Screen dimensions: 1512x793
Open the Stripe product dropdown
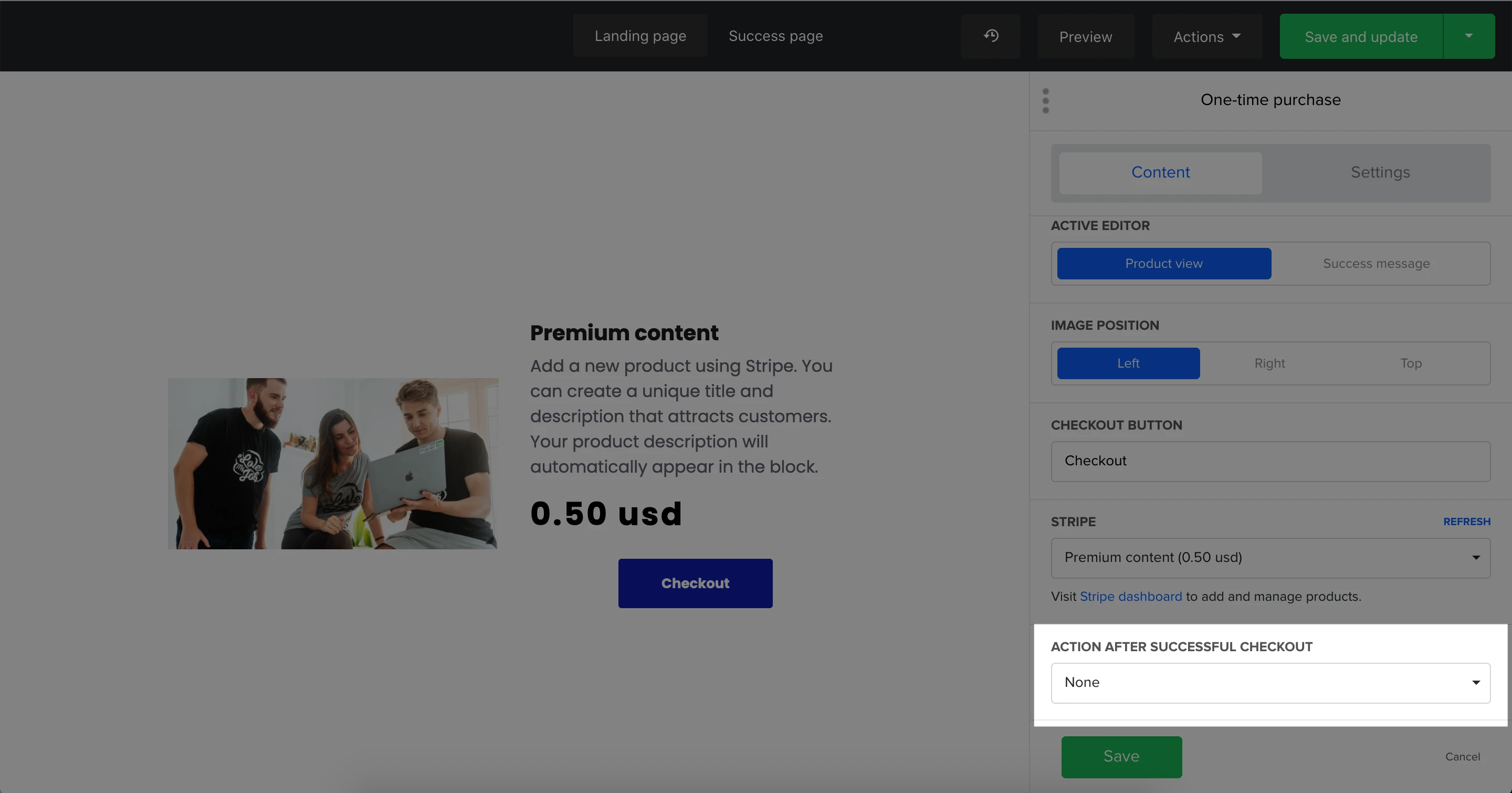click(1270, 558)
